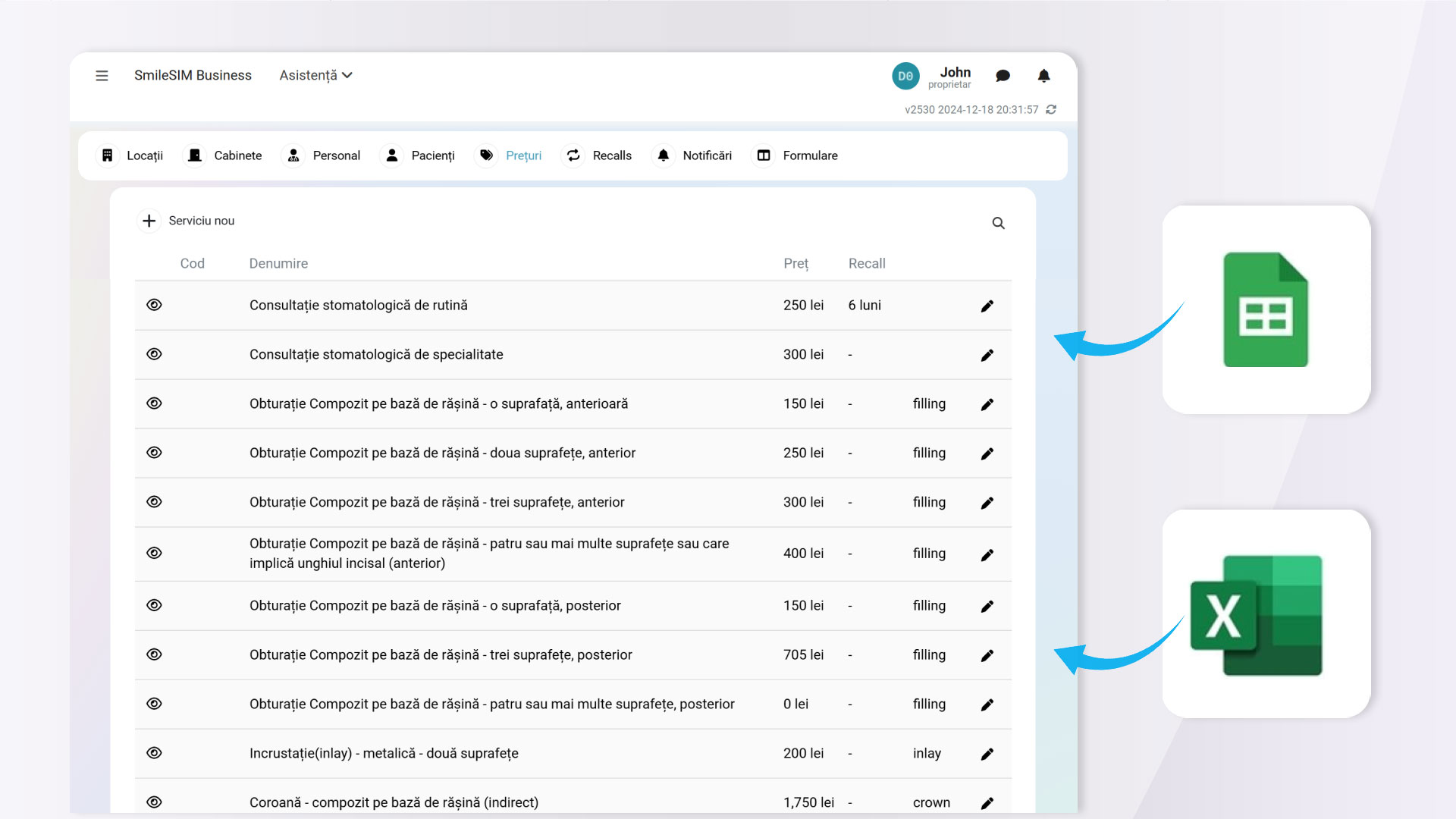Click the Google Sheets import icon
The width and height of the screenshot is (1456, 819).
[x=1266, y=309]
